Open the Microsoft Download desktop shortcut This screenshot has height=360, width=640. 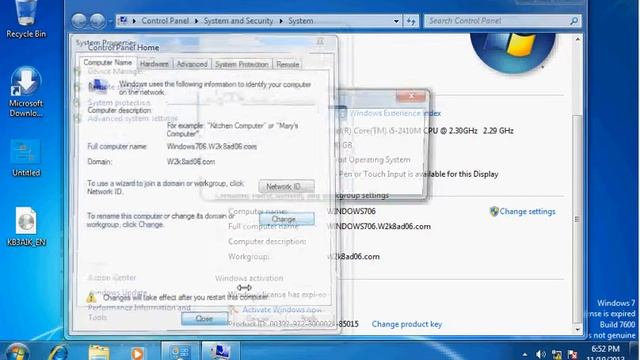[x=26, y=92]
